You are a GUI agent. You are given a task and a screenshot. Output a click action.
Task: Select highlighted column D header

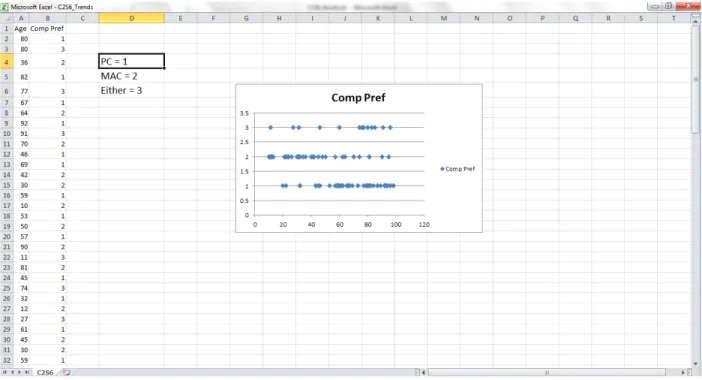pyautogui.click(x=132, y=18)
